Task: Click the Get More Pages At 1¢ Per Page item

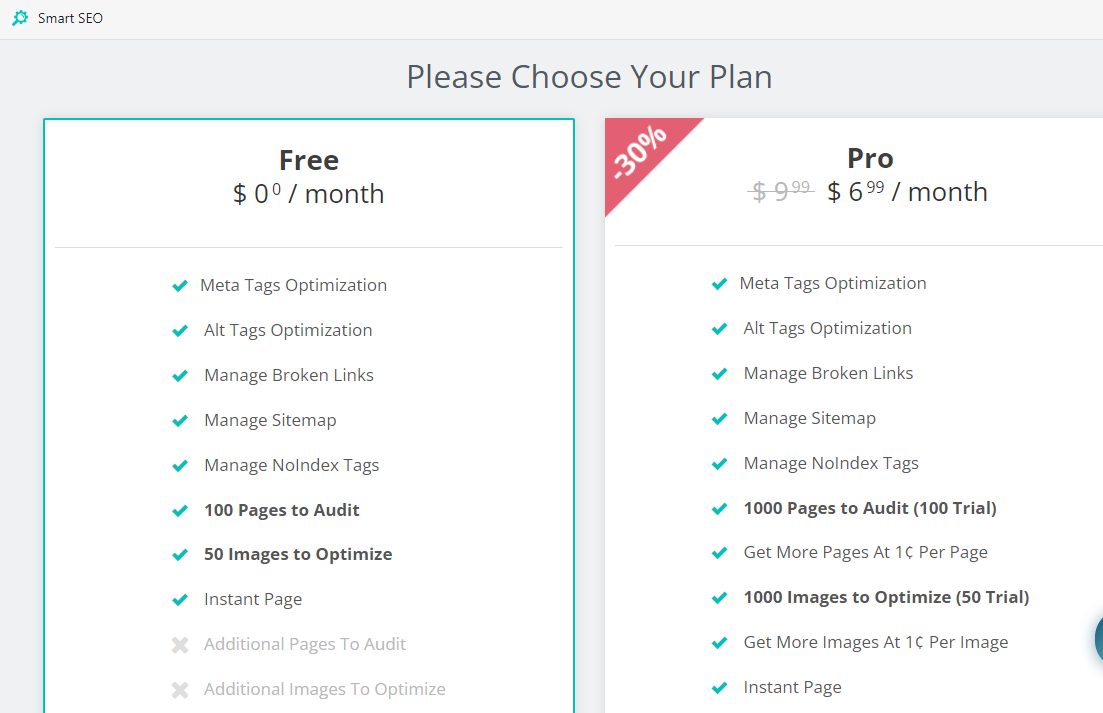Action: pyautogui.click(x=865, y=552)
